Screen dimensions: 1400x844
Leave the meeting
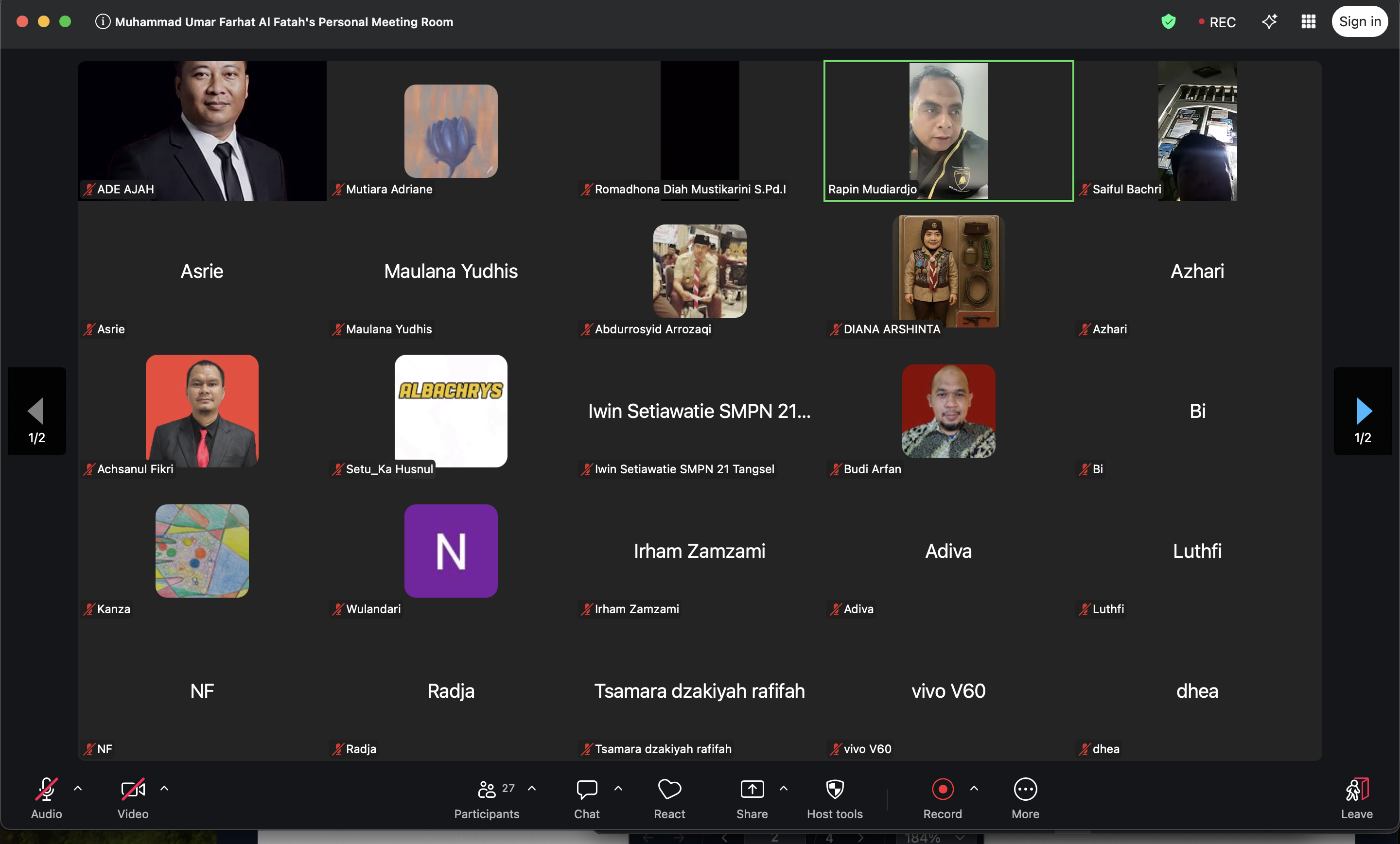(x=1357, y=790)
